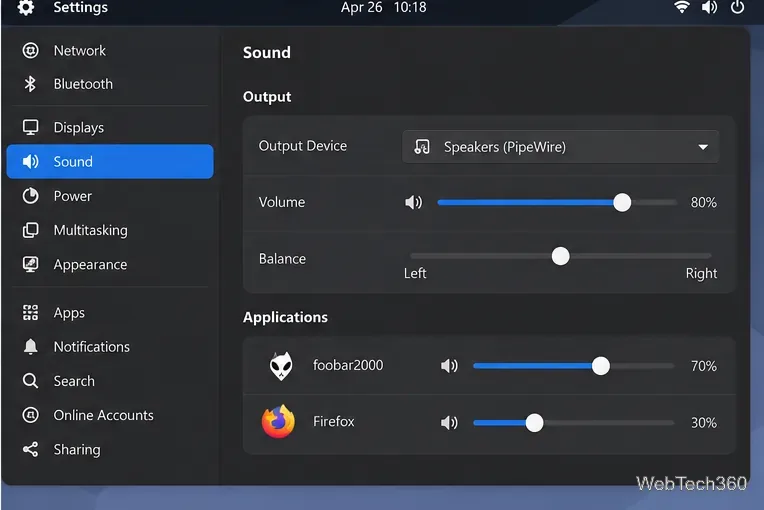
Task: Click the Displays monitor icon in sidebar
Action: click(x=30, y=128)
